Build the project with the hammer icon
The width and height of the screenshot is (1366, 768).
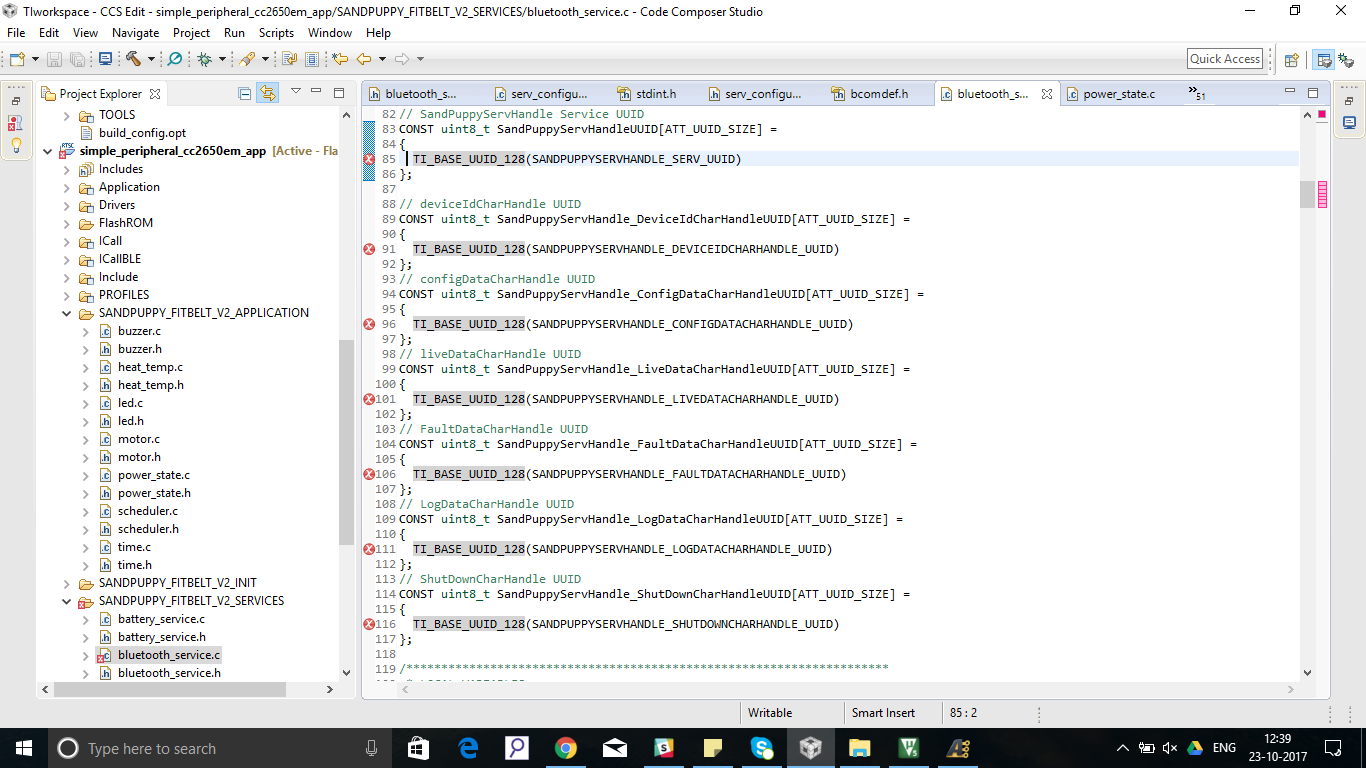(133, 59)
